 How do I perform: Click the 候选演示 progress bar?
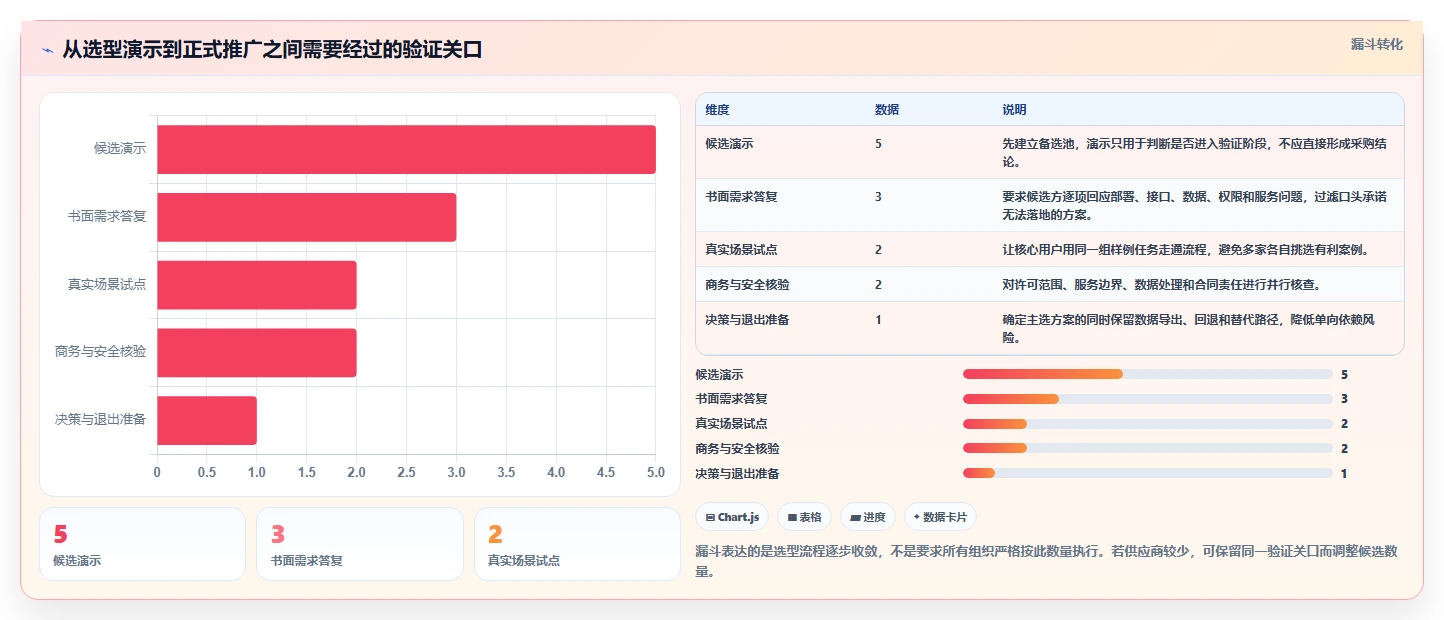(1148, 374)
